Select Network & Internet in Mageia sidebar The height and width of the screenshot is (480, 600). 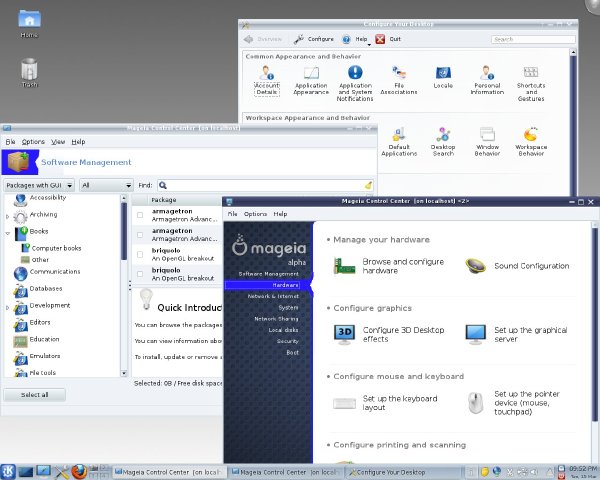coord(273,296)
